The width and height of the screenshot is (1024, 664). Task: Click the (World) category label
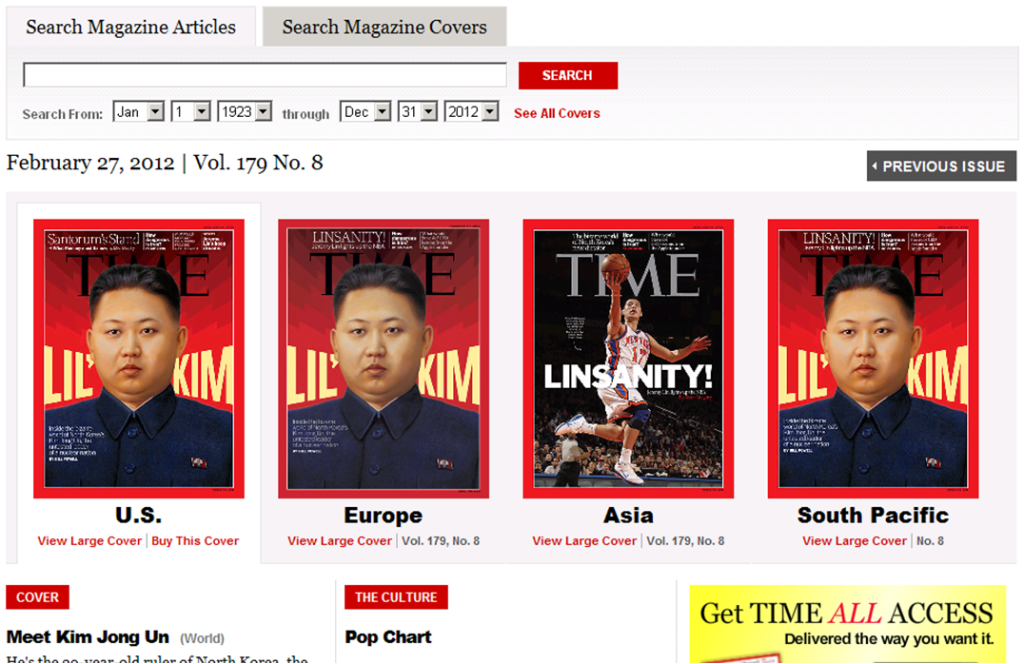click(202, 639)
